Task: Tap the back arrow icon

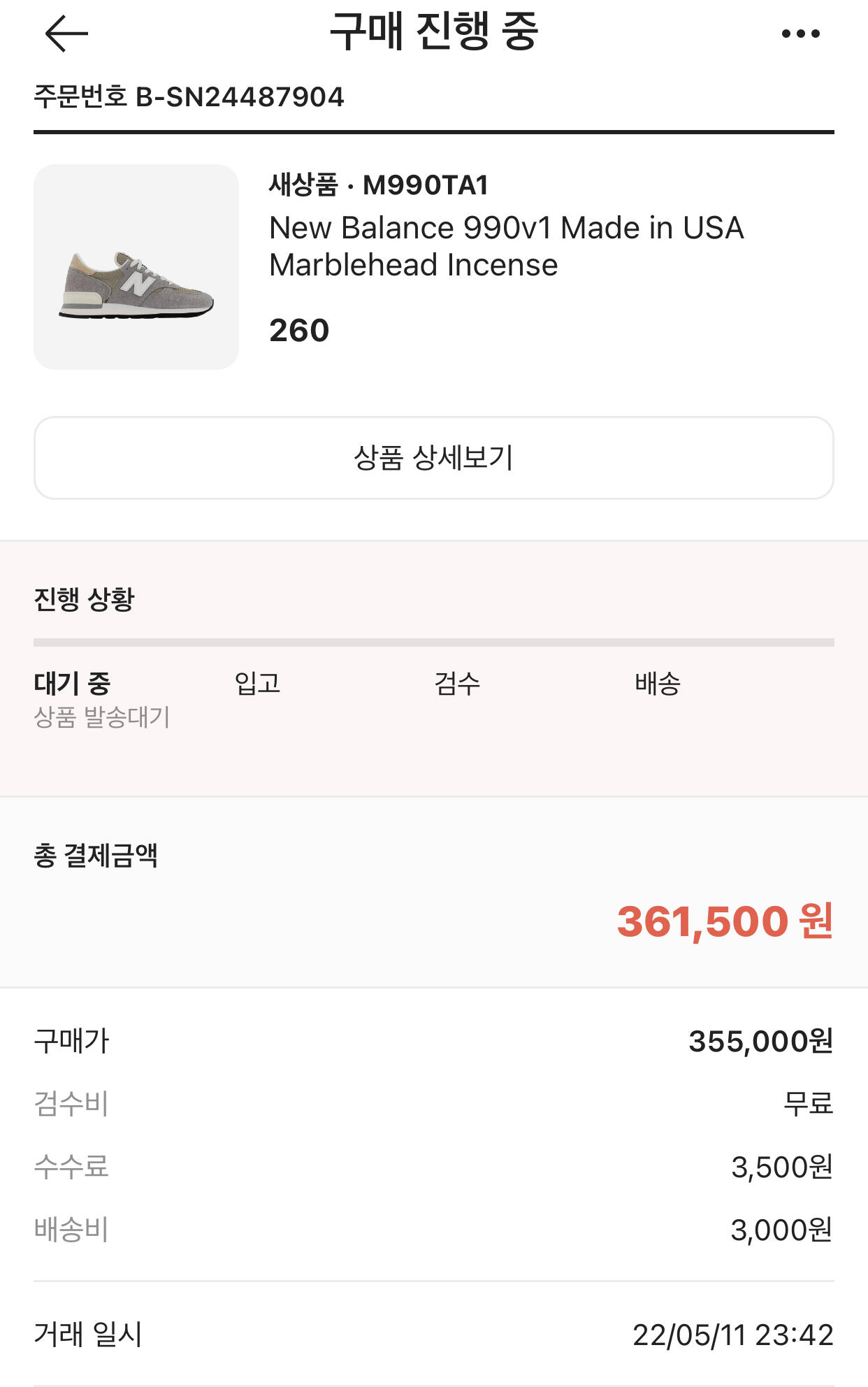Action: pos(66,34)
